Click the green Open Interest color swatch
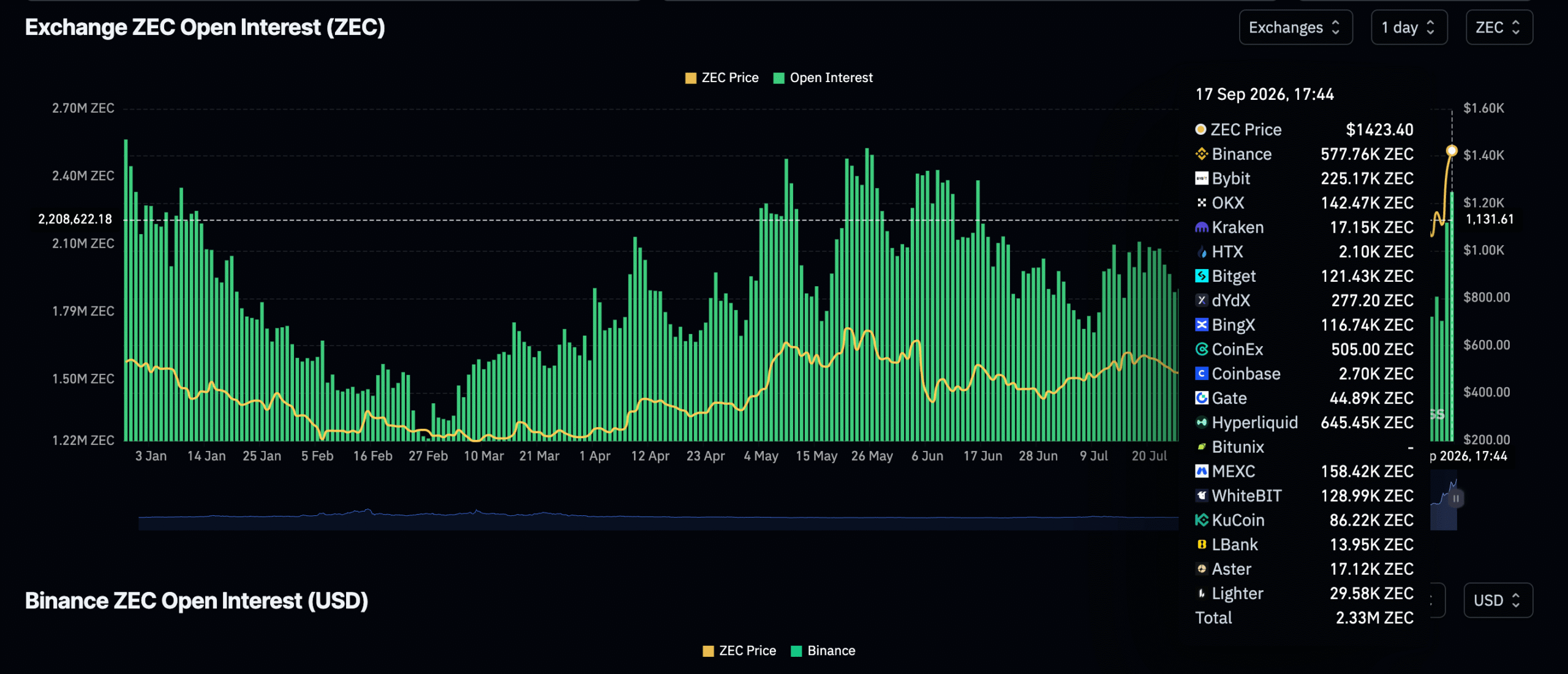The height and width of the screenshot is (674, 1568). pyautogui.click(x=779, y=78)
